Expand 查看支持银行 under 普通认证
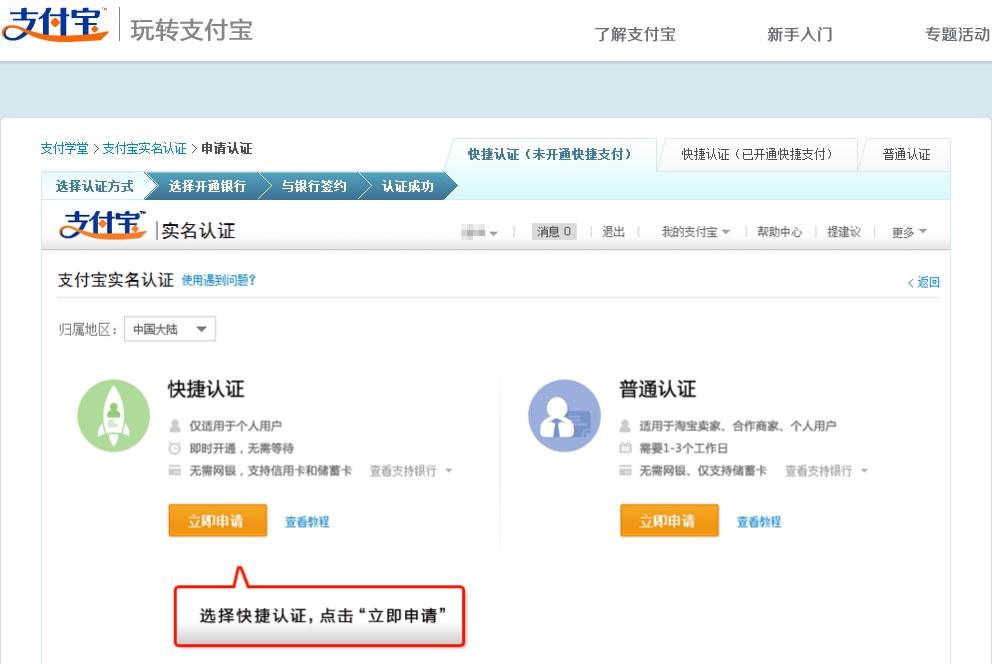Screen dimensions: 992x664 click(826, 471)
